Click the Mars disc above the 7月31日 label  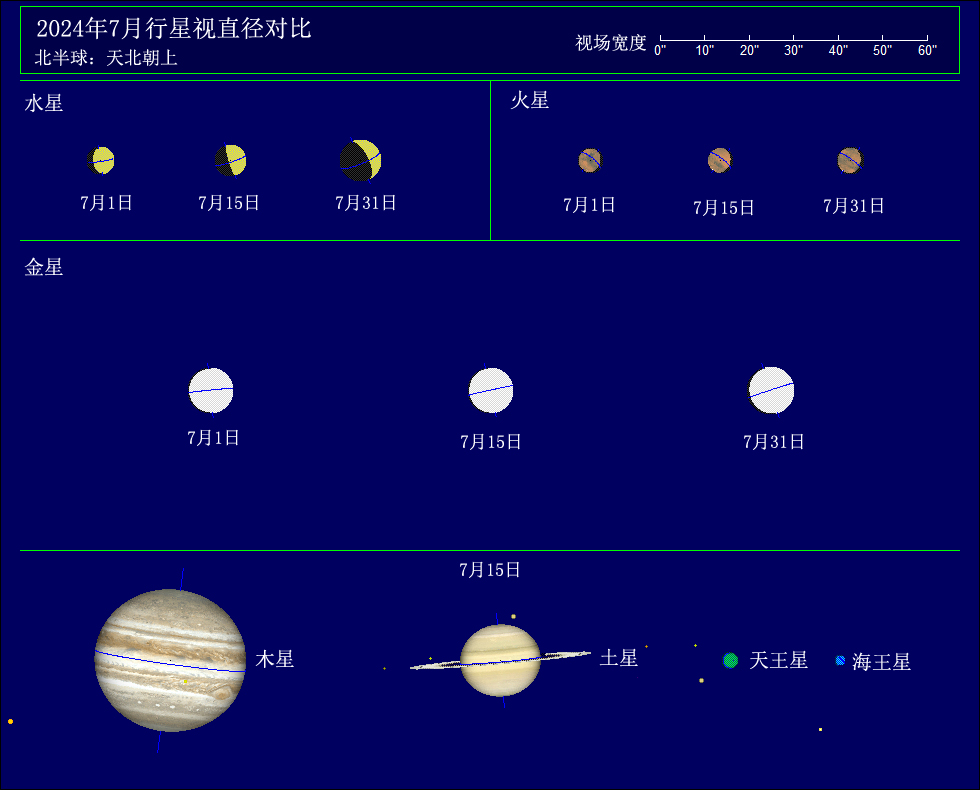[x=850, y=161]
